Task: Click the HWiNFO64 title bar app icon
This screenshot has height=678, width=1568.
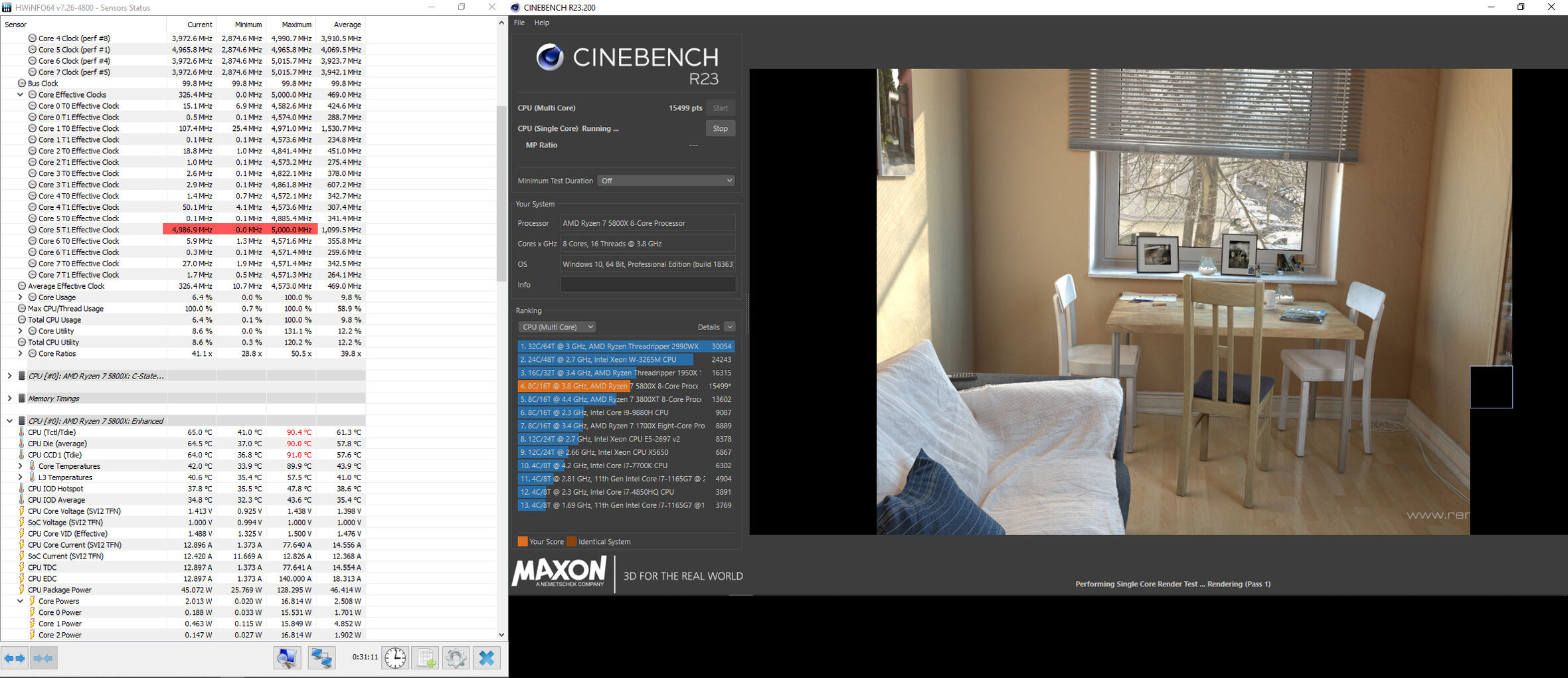Action: pos(7,7)
